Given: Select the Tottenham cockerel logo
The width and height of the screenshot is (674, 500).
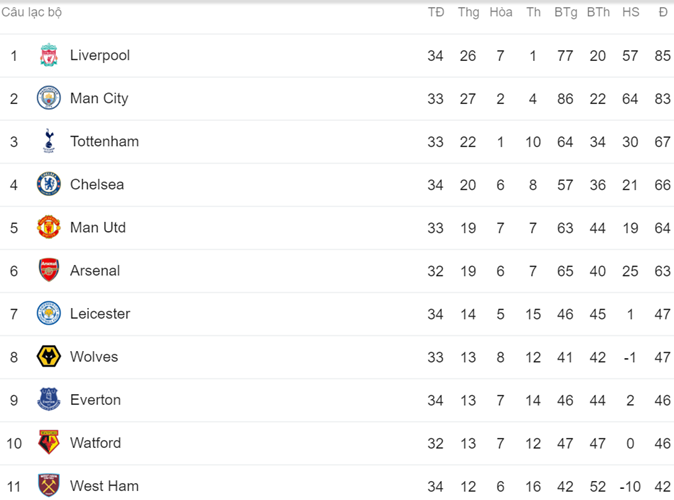Looking at the screenshot, I should tap(48, 141).
